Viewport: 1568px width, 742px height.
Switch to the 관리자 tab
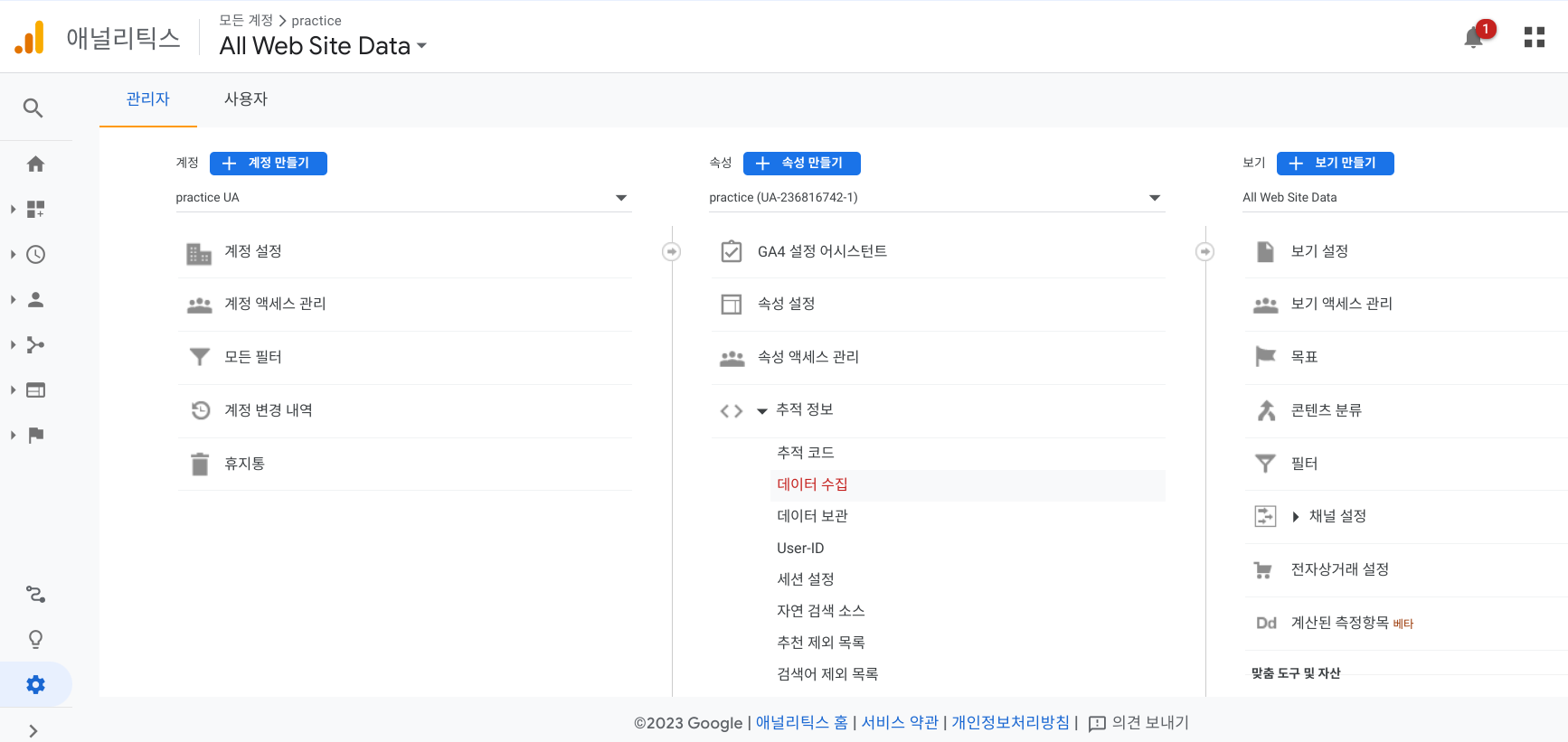coord(148,99)
